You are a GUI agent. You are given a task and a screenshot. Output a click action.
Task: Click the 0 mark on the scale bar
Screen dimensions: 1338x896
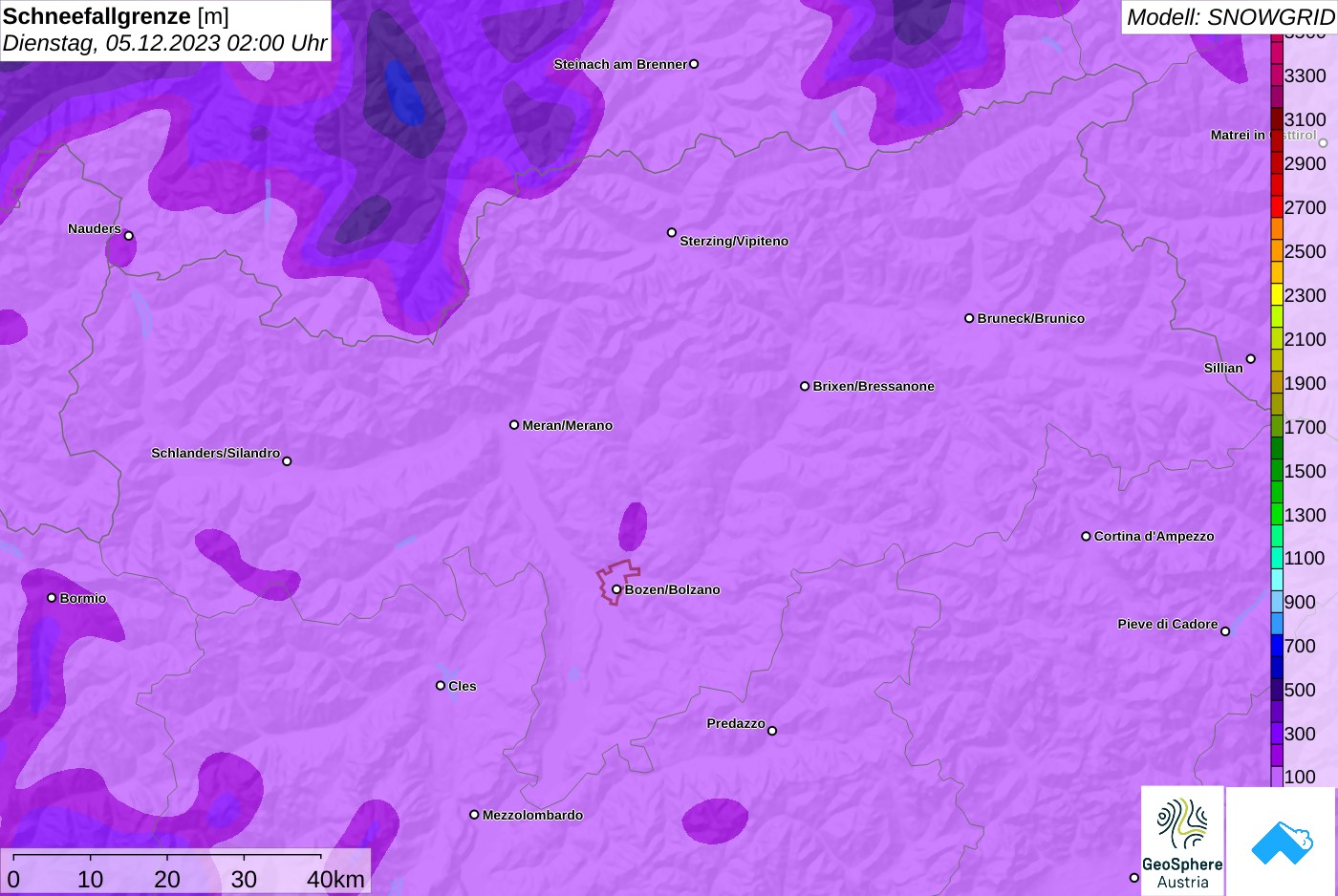click(x=13, y=880)
